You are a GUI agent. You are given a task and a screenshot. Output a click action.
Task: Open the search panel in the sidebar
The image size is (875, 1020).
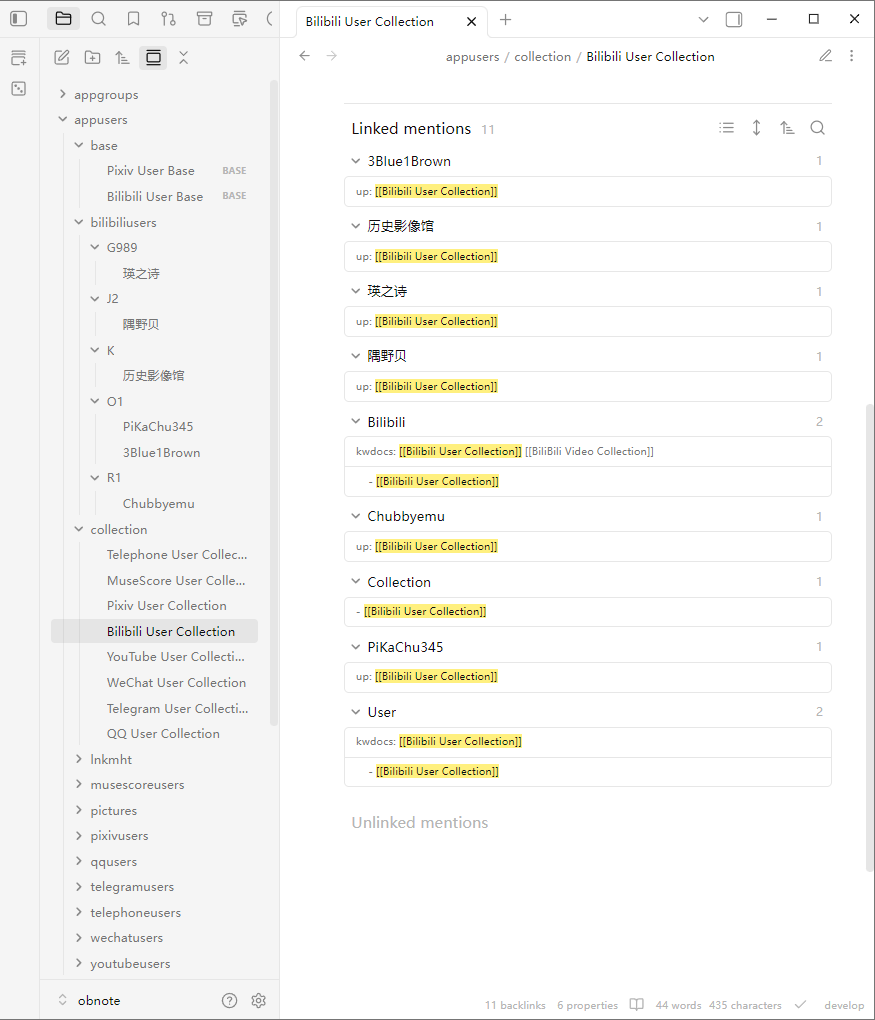[98, 19]
